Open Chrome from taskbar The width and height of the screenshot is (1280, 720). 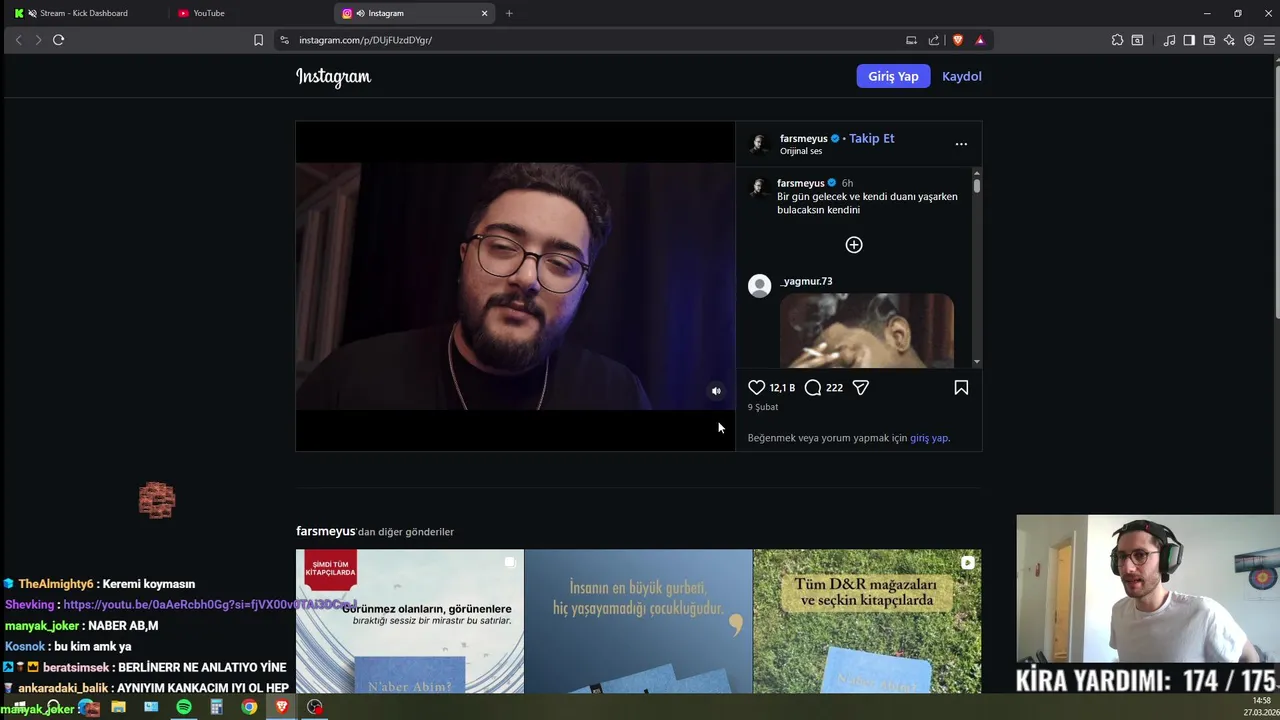[249, 707]
